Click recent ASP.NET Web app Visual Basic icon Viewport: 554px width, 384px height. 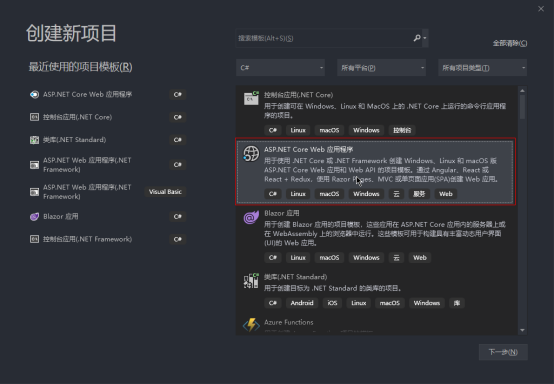34,192
